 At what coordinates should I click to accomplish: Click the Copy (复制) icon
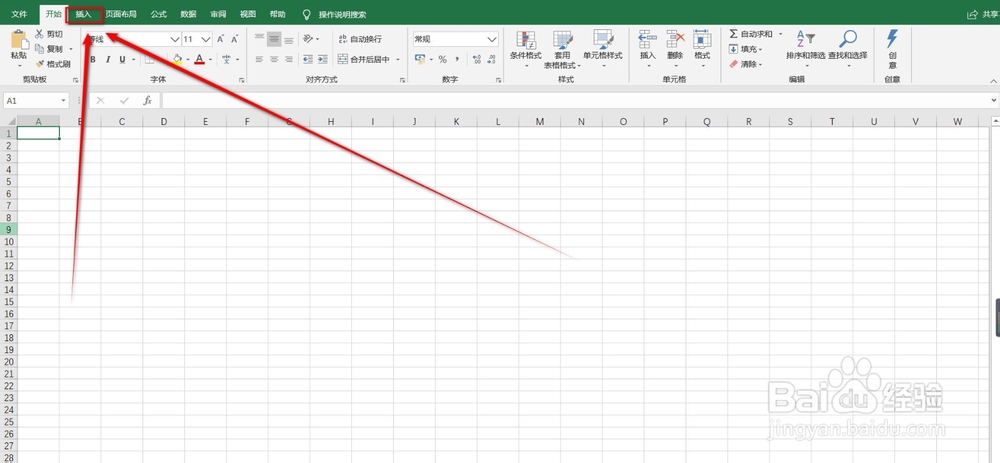40,49
